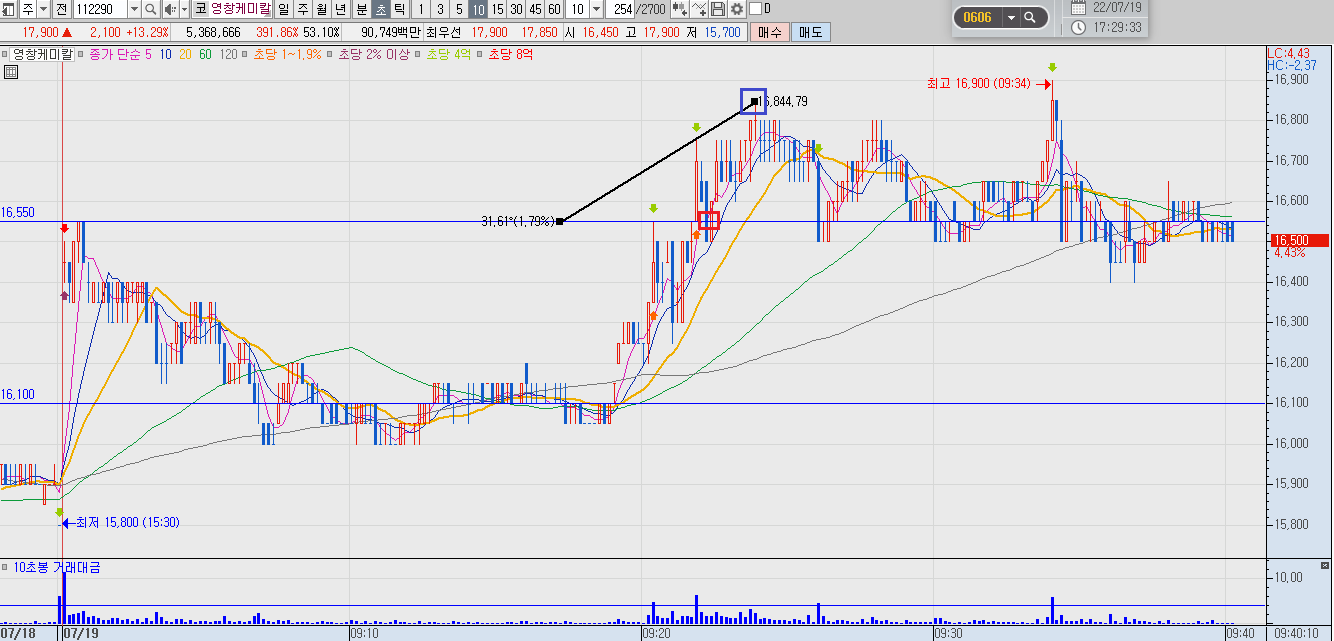1334x641 pixels.
Task: Click the magnifier in 0606 search box
Action: click(1029, 17)
